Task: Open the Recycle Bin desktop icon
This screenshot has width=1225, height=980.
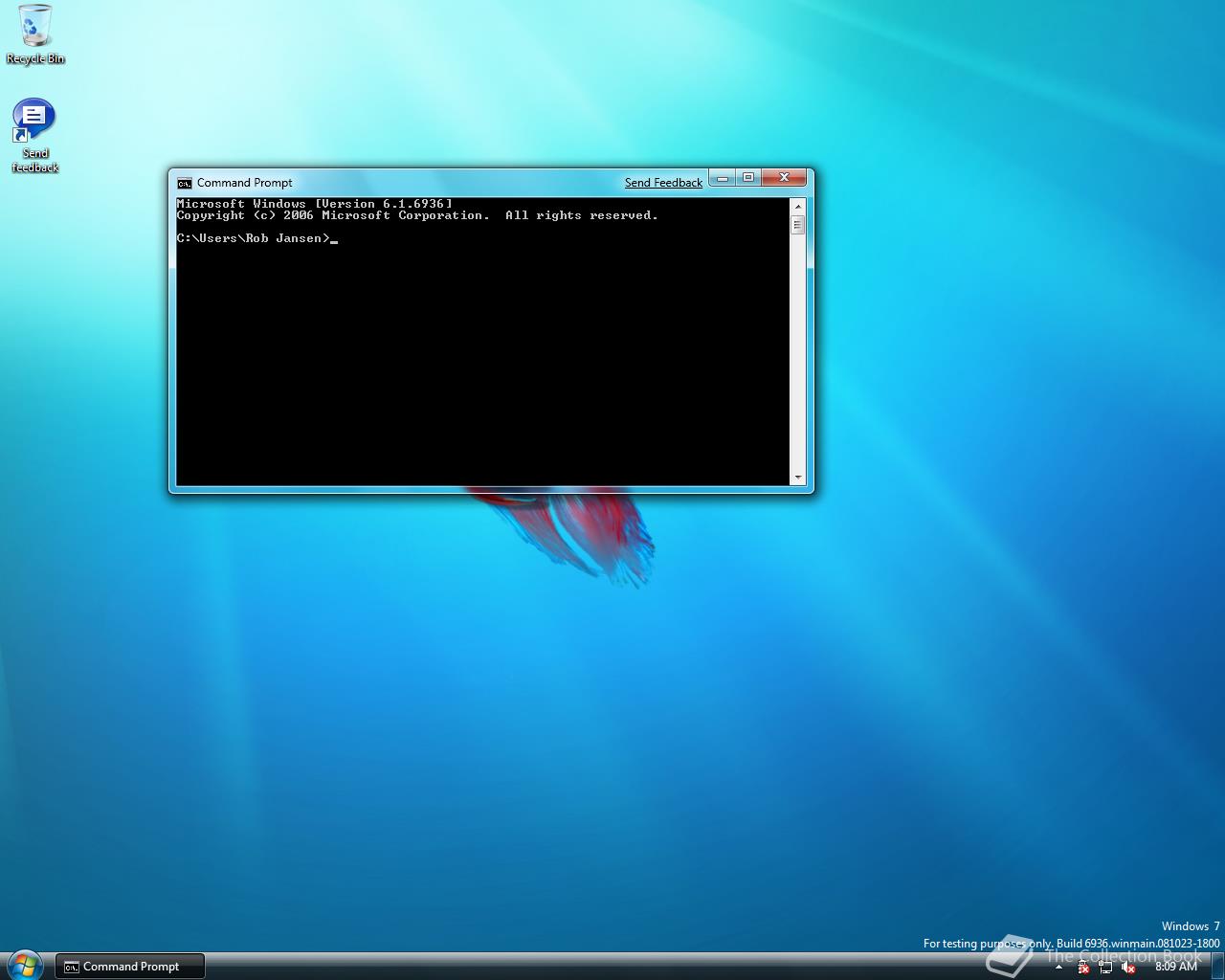Action: click(35, 34)
